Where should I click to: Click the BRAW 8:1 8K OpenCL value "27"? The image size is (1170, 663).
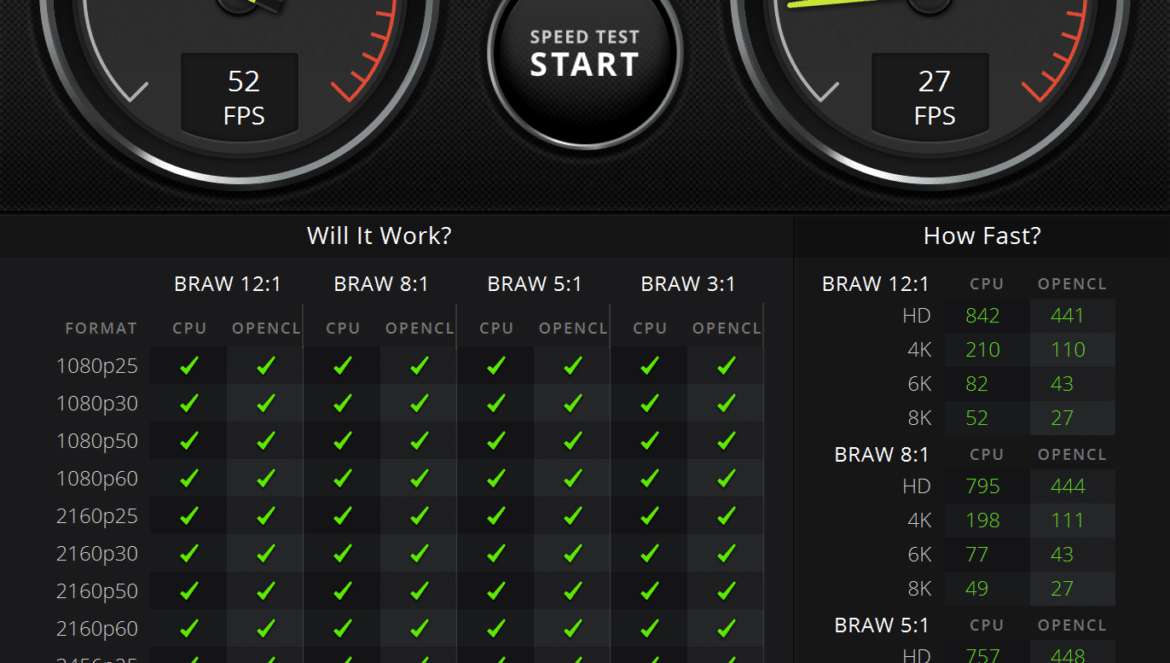[1062, 588]
